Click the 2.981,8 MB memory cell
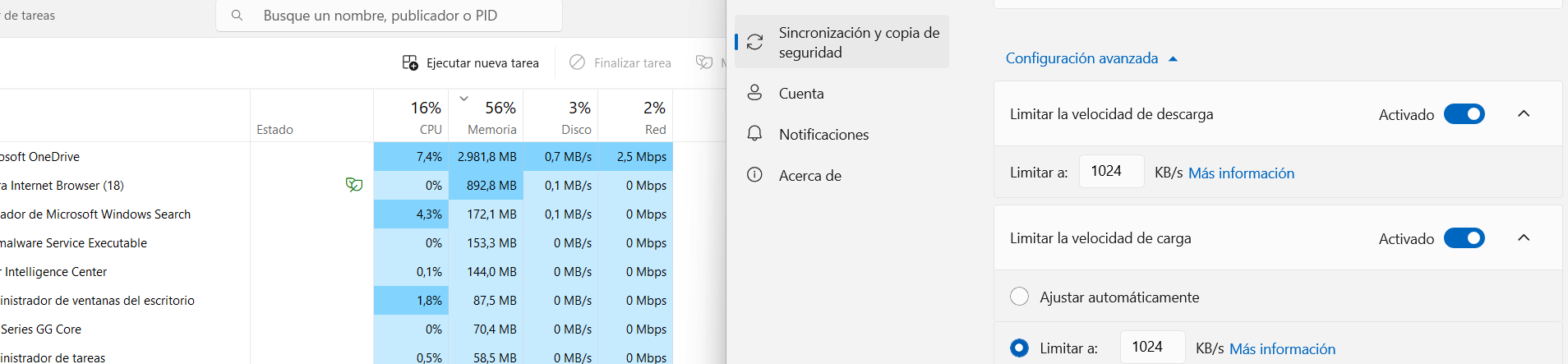The height and width of the screenshot is (364, 1568). (486, 156)
